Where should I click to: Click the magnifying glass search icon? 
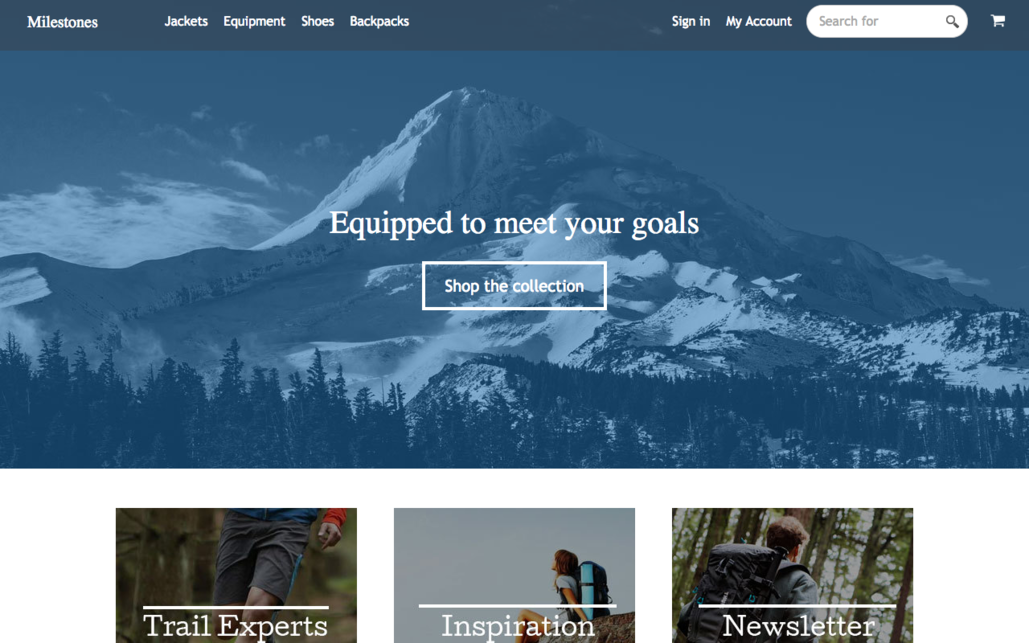(952, 22)
